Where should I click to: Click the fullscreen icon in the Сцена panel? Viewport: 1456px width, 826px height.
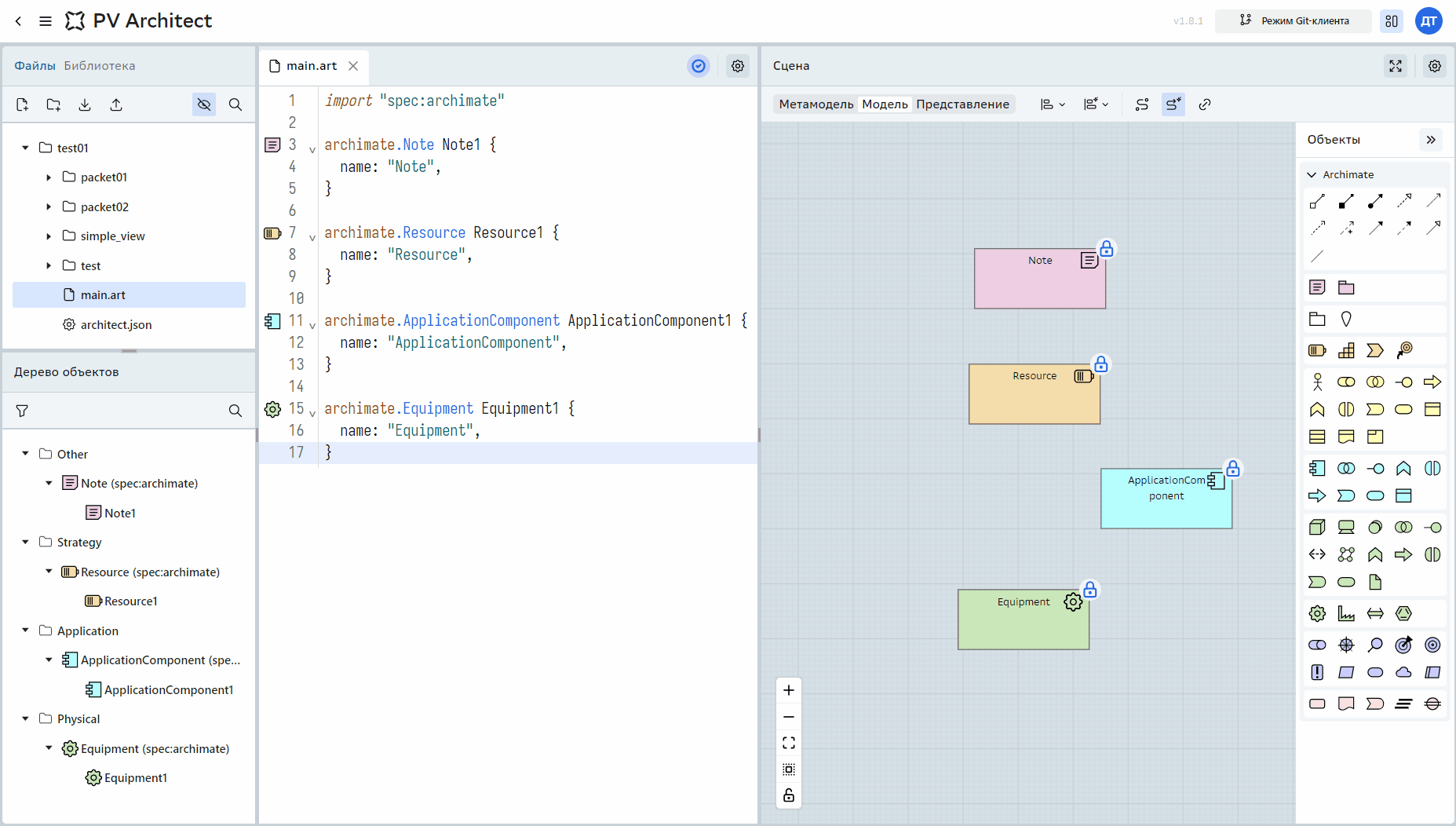point(1396,66)
